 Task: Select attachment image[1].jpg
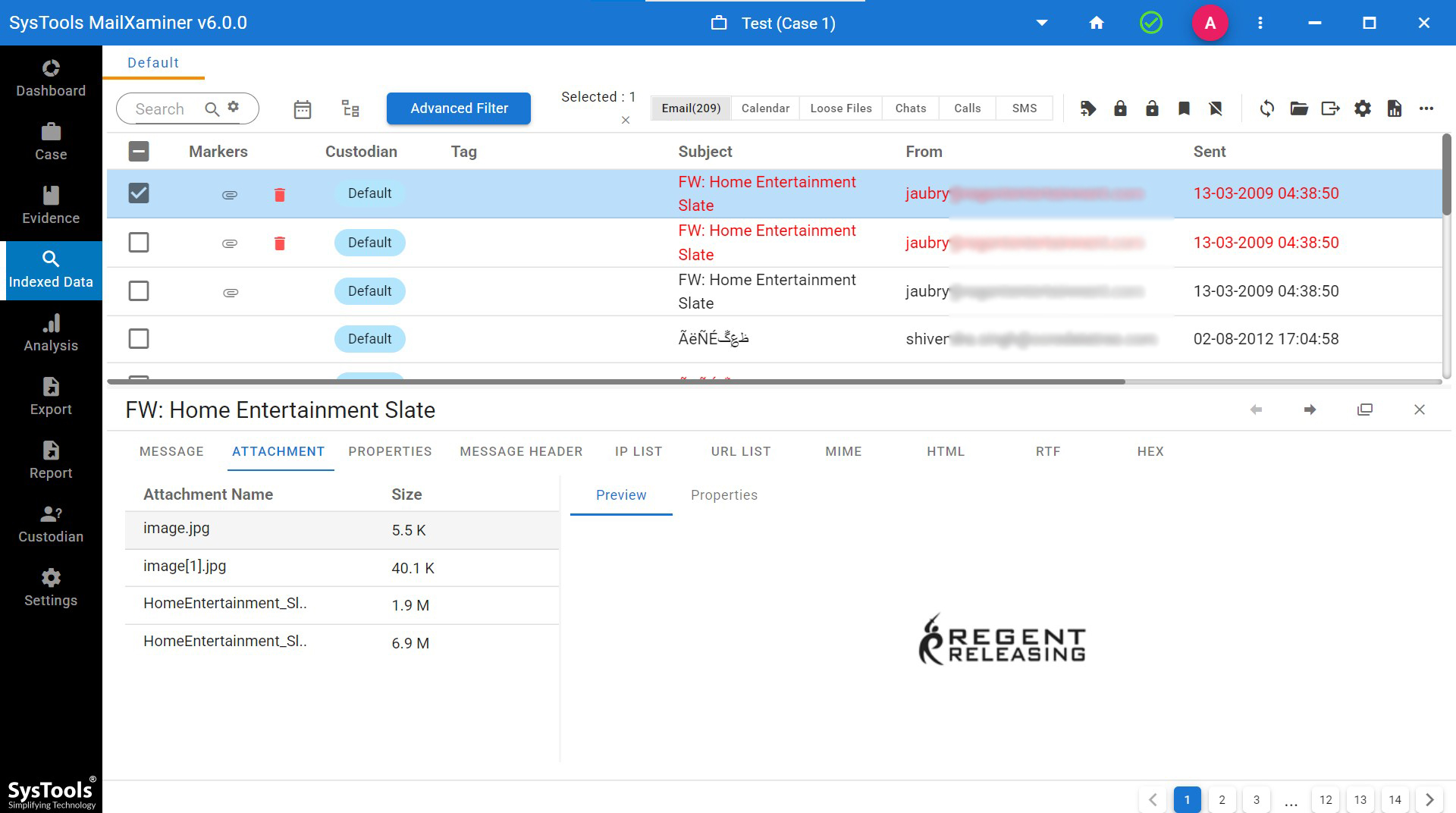(x=342, y=567)
